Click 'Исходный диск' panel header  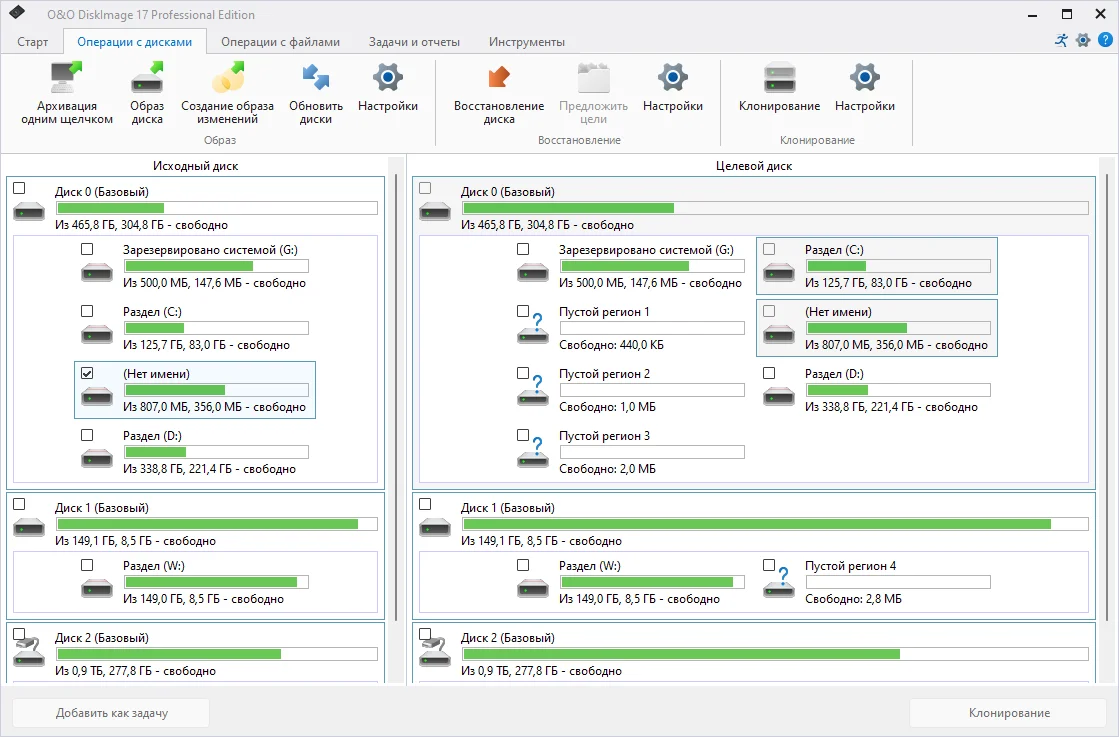(x=196, y=166)
